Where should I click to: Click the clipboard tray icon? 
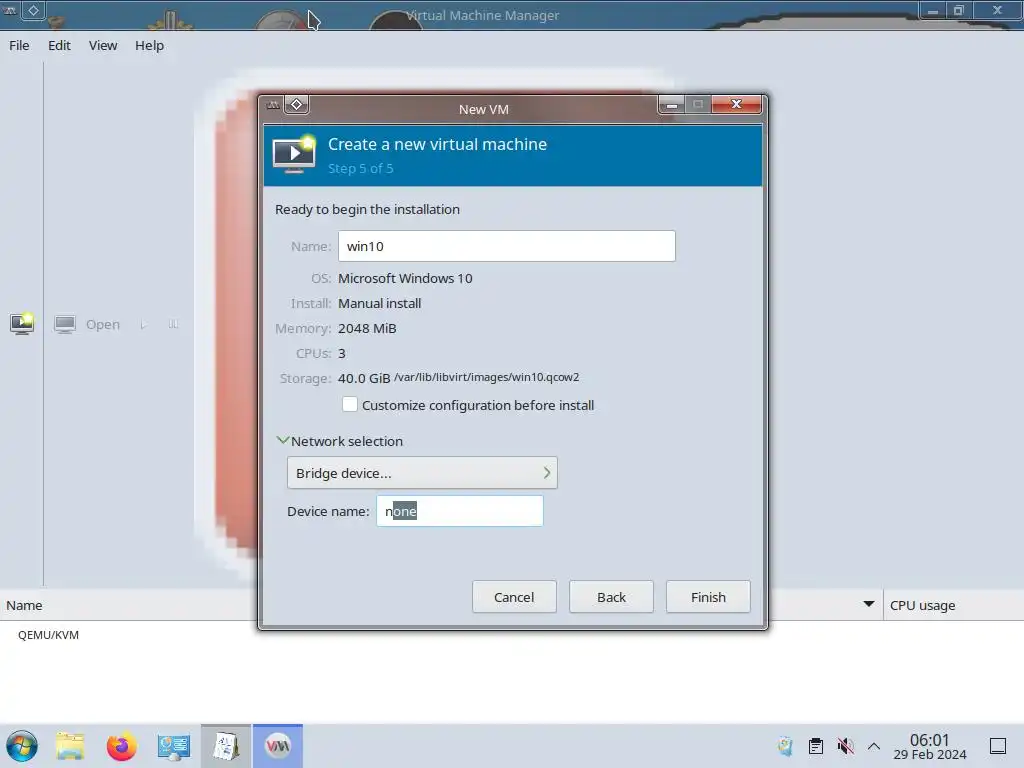click(816, 746)
